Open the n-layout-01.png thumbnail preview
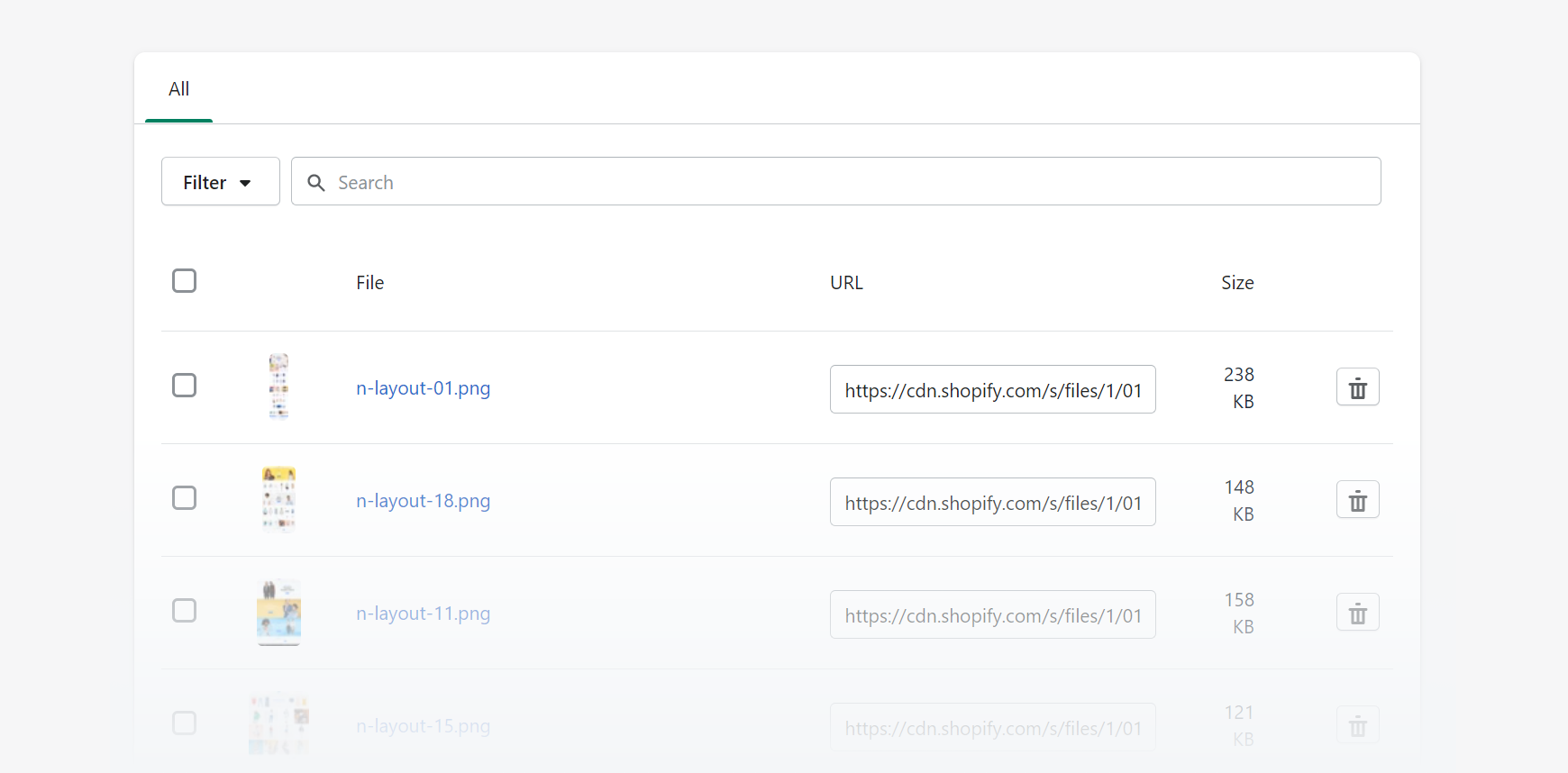This screenshot has width=1568, height=773. [279, 386]
